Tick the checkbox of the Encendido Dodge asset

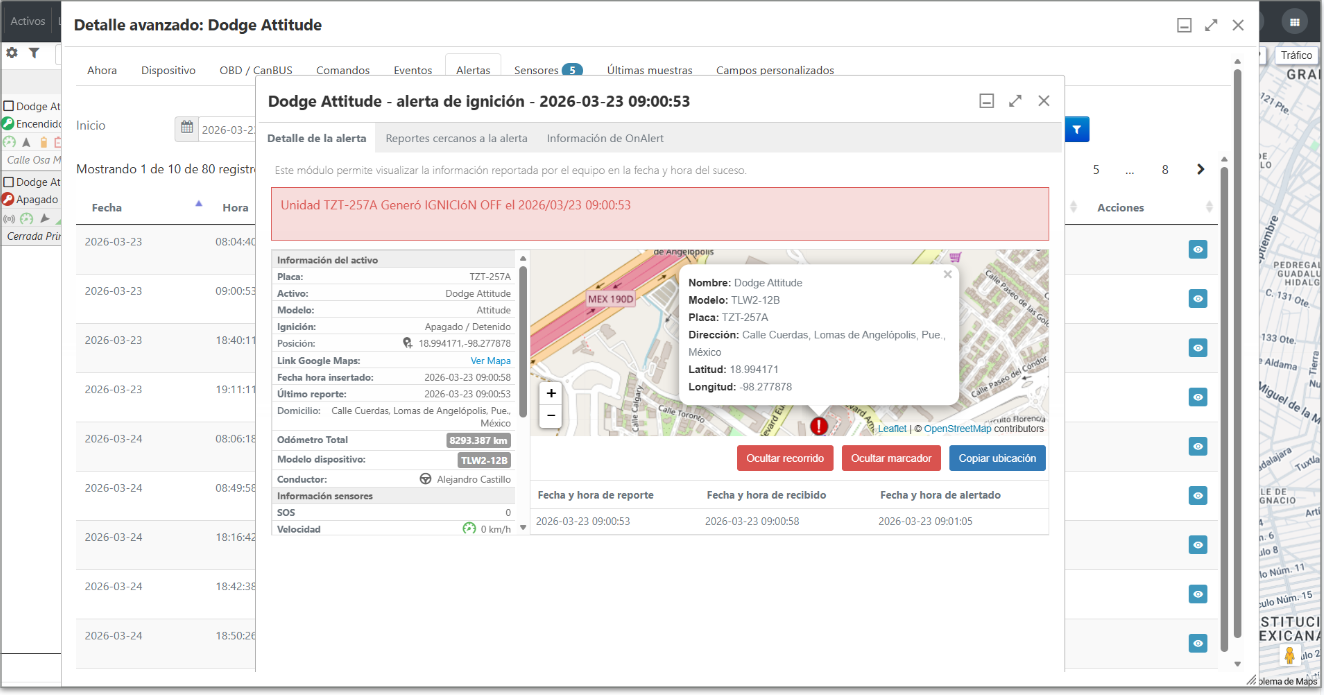click(8, 106)
